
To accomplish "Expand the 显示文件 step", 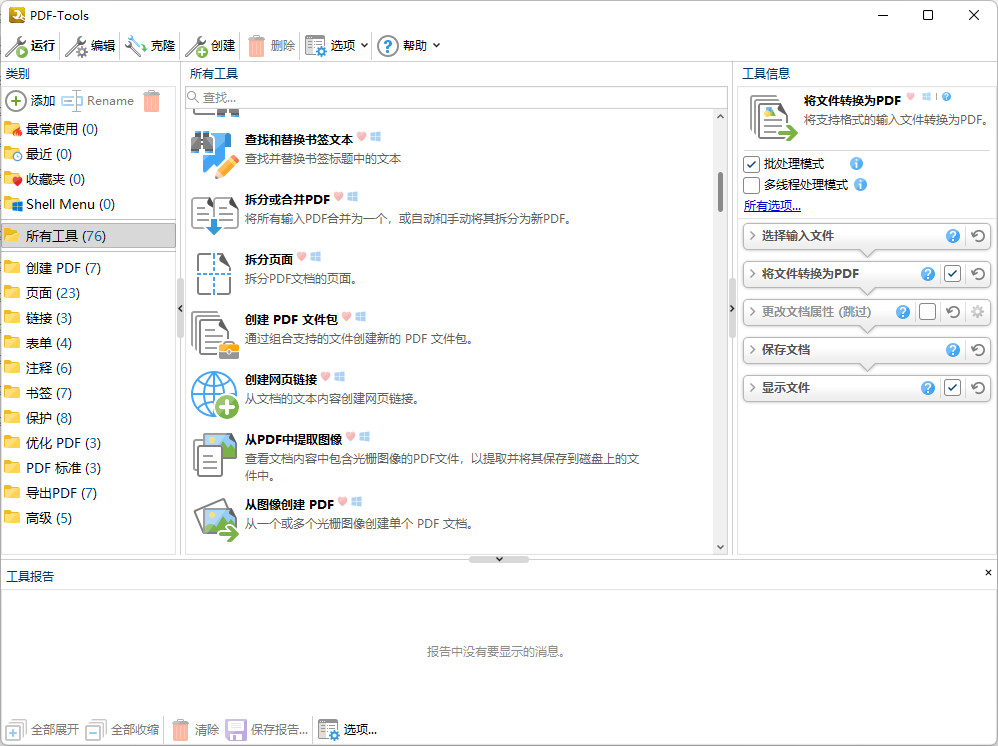I will pos(752,388).
